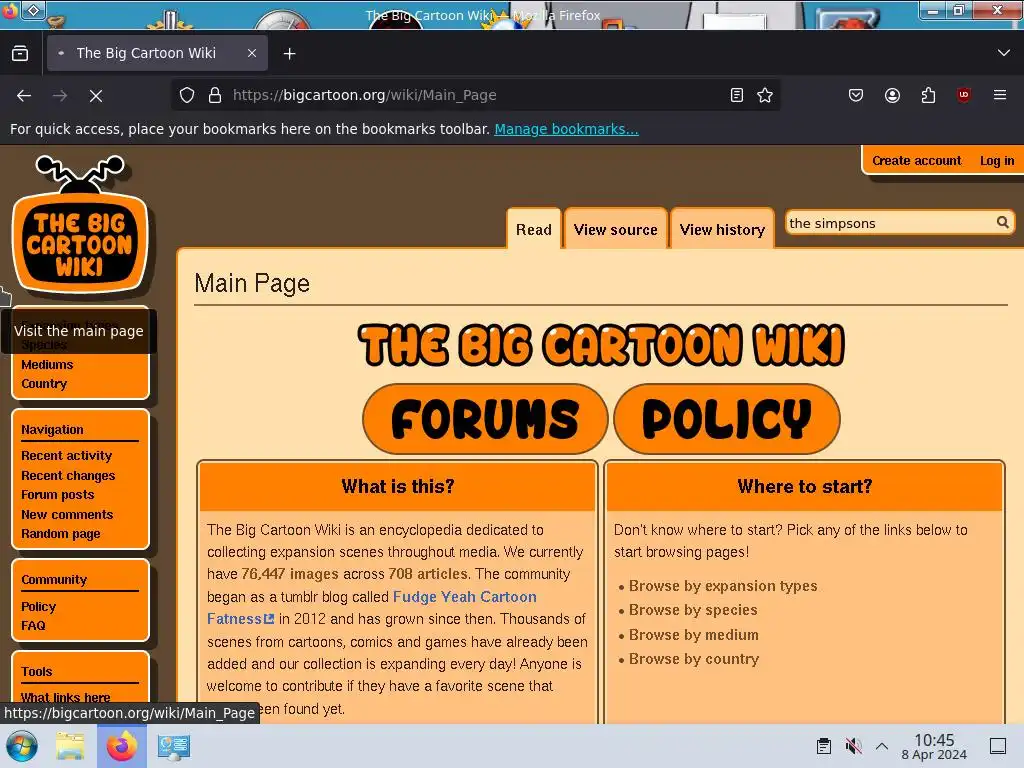Click the Manage bookmarks link
Screen dimensions: 1024x768
coord(566,129)
